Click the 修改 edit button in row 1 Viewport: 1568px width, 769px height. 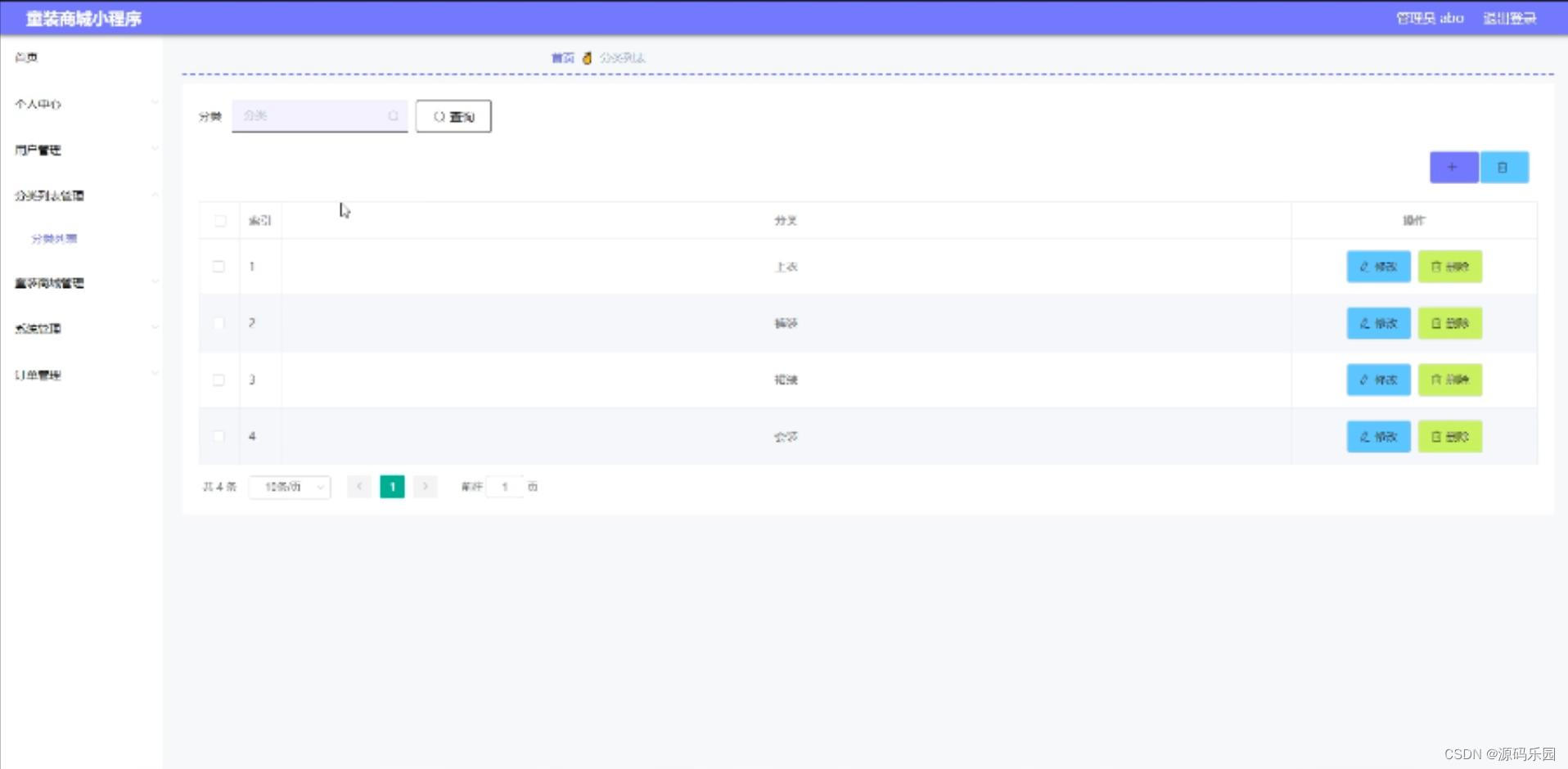pos(1379,267)
